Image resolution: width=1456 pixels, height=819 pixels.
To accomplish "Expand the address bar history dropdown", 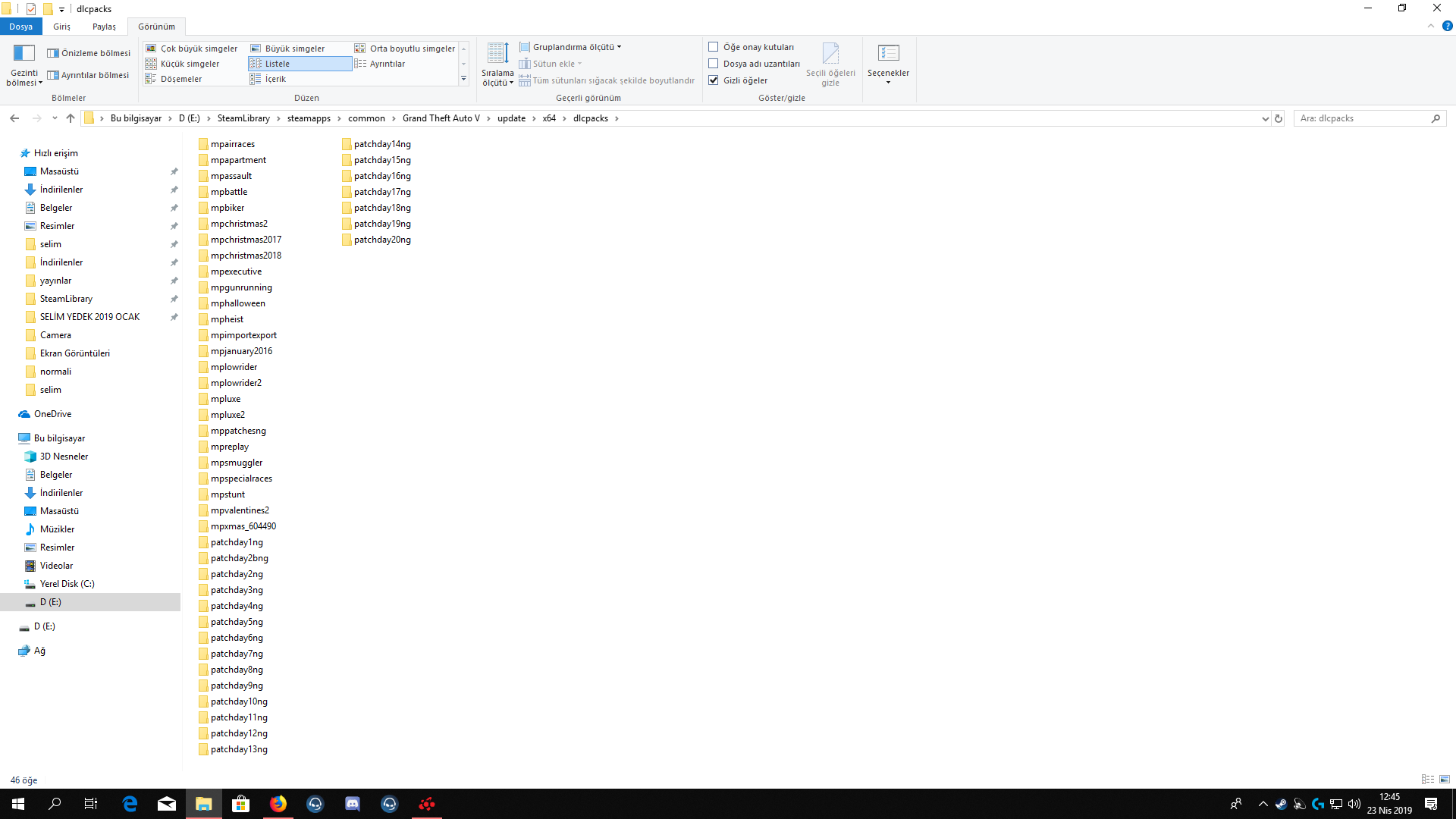I will (x=1265, y=118).
